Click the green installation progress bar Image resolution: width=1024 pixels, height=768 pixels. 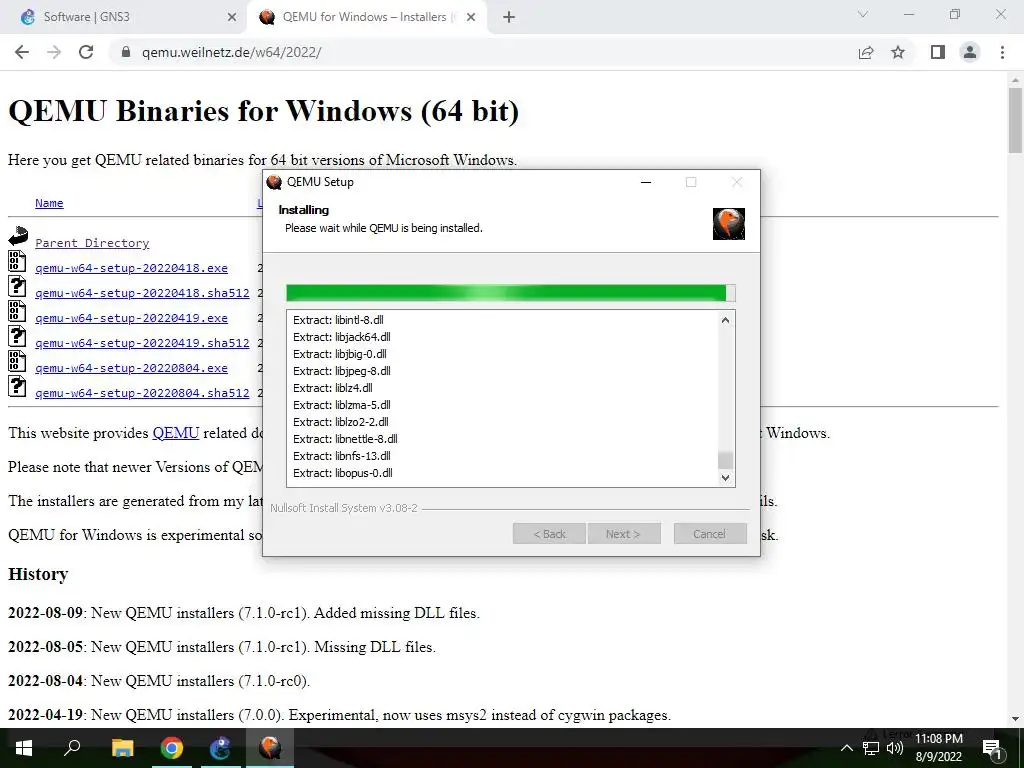pyautogui.click(x=511, y=293)
